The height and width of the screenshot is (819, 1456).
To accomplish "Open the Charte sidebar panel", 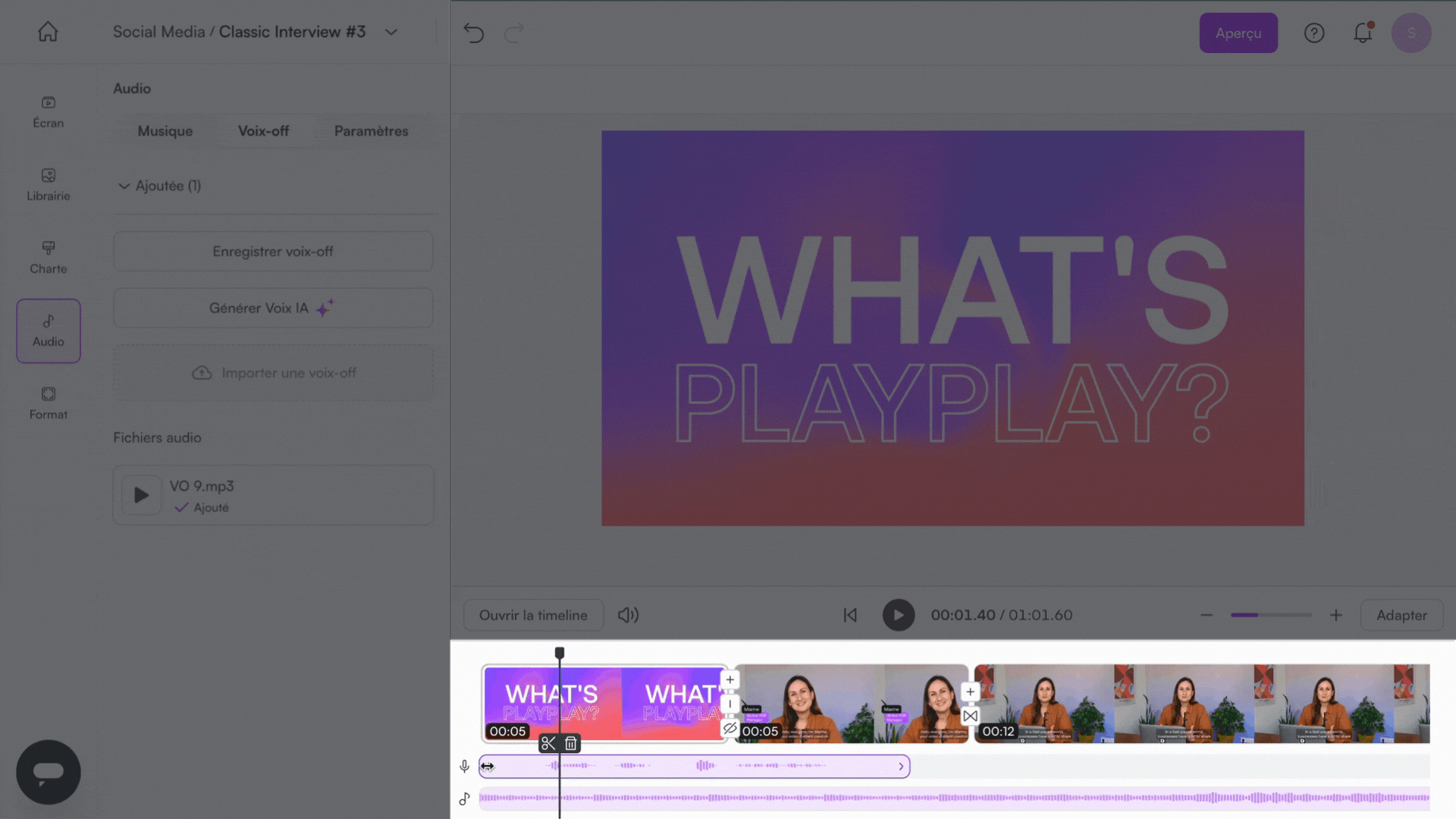I will pos(49,257).
